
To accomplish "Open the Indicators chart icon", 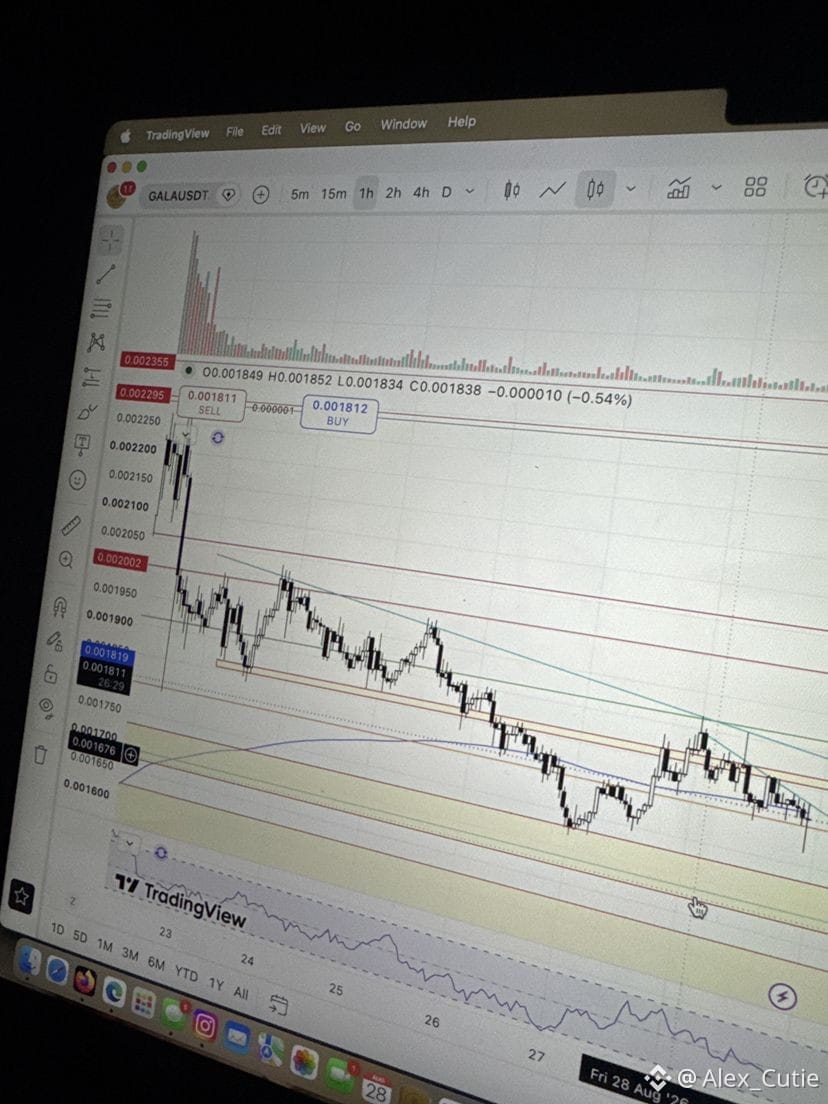I will [679, 188].
